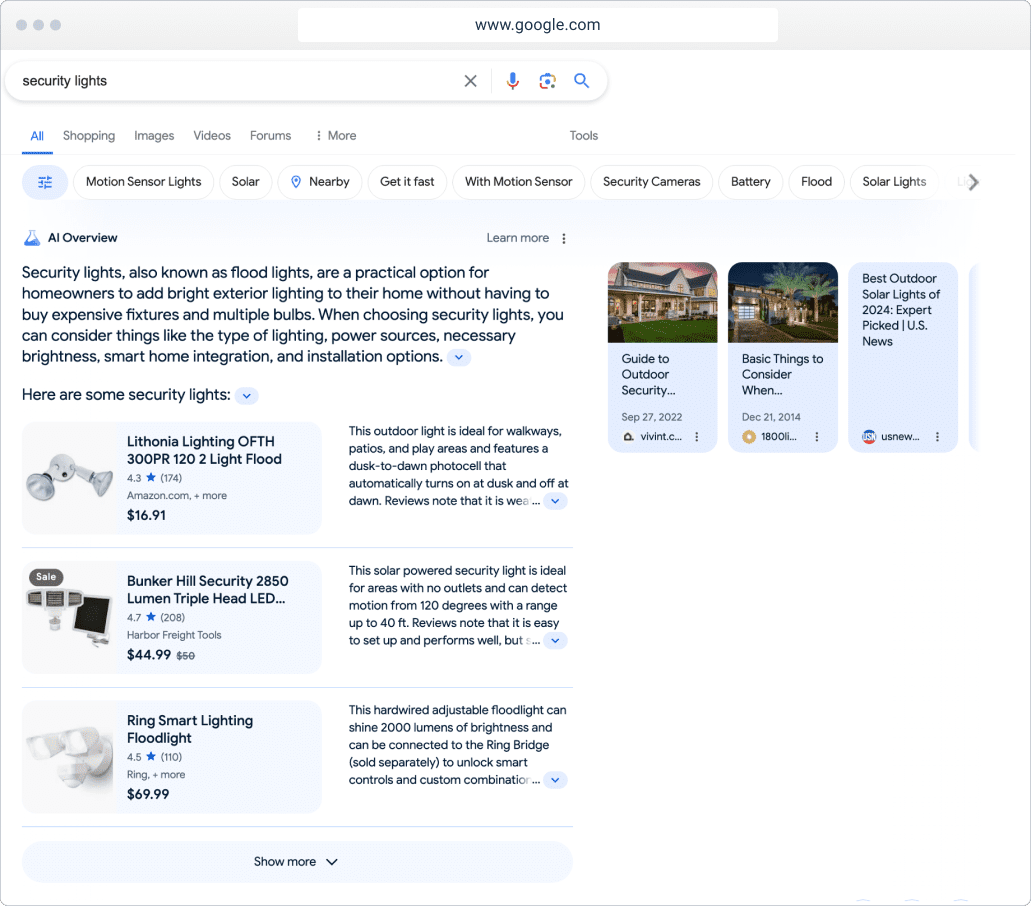Viewport: 1031px width, 906px height.
Task: Clear the search box with X icon
Action: point(470,81)
